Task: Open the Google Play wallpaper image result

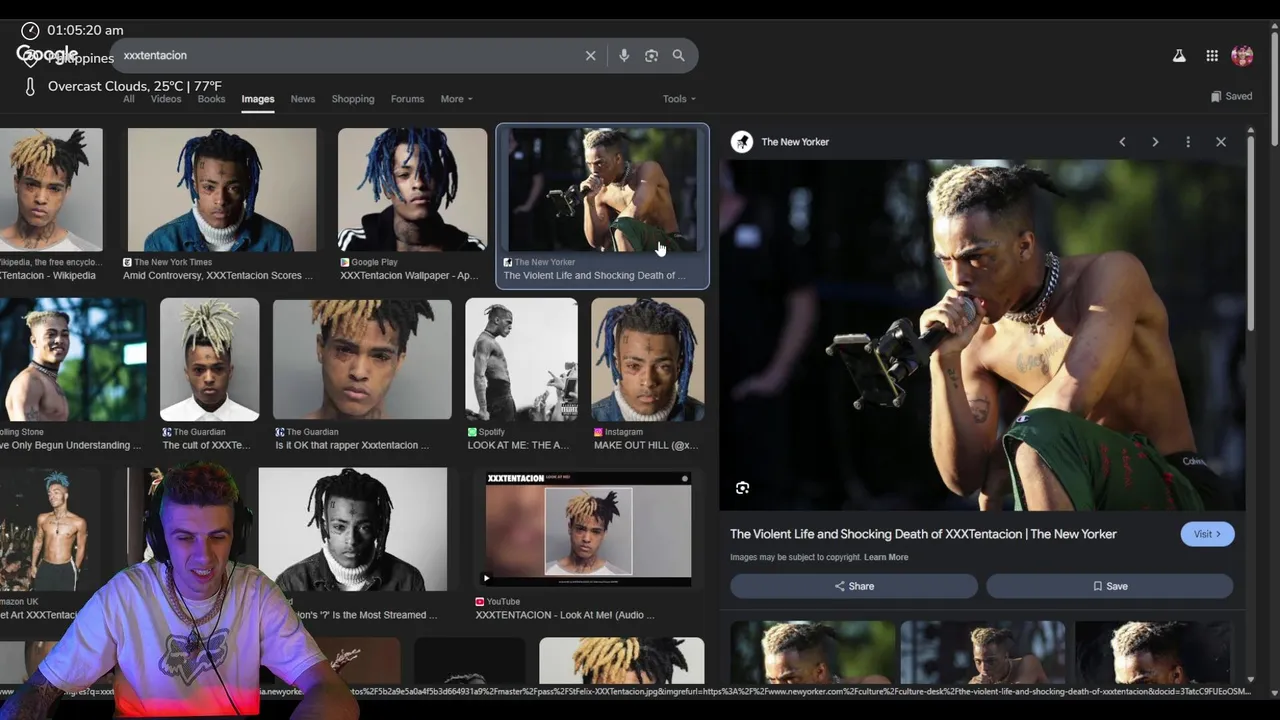Action: point(412,190)
